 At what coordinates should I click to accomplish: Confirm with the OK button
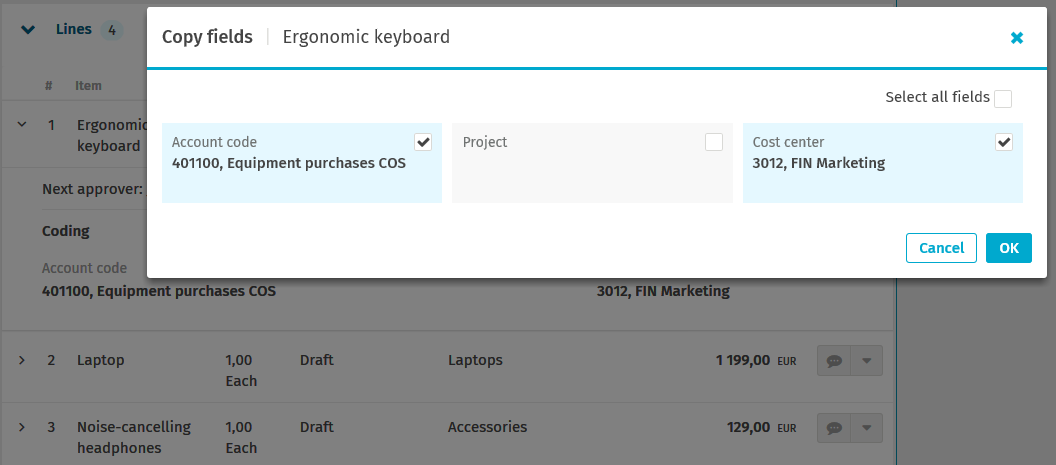point(1008,248)
